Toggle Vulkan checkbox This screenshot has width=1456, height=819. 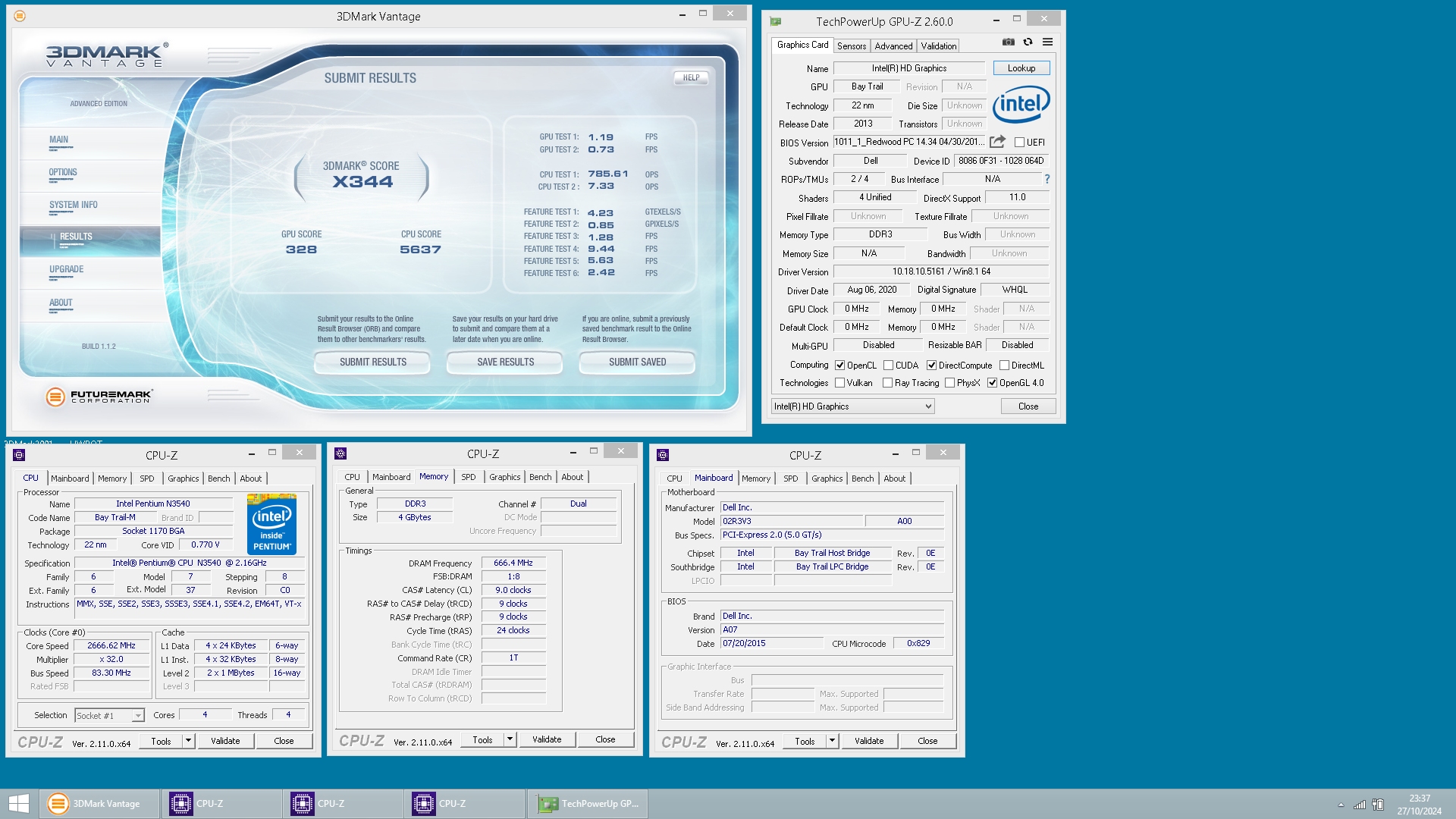839,383
